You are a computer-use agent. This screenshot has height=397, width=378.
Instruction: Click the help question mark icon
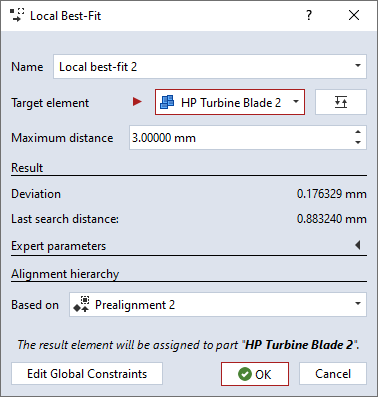[309, 15]
